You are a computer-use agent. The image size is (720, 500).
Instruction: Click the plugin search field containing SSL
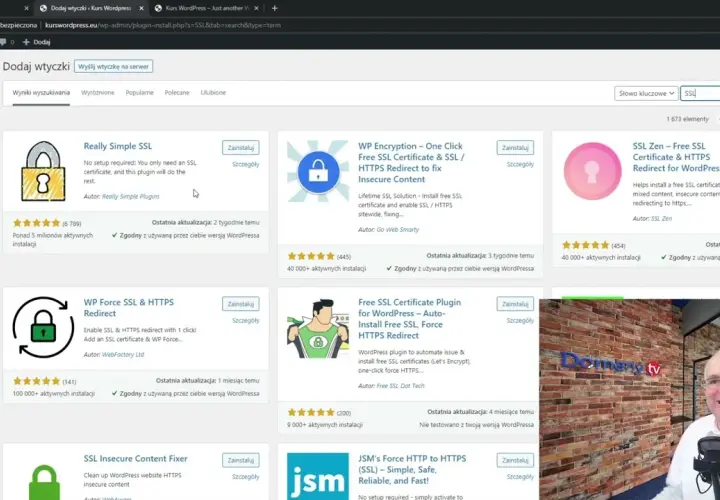pos(700,93)
